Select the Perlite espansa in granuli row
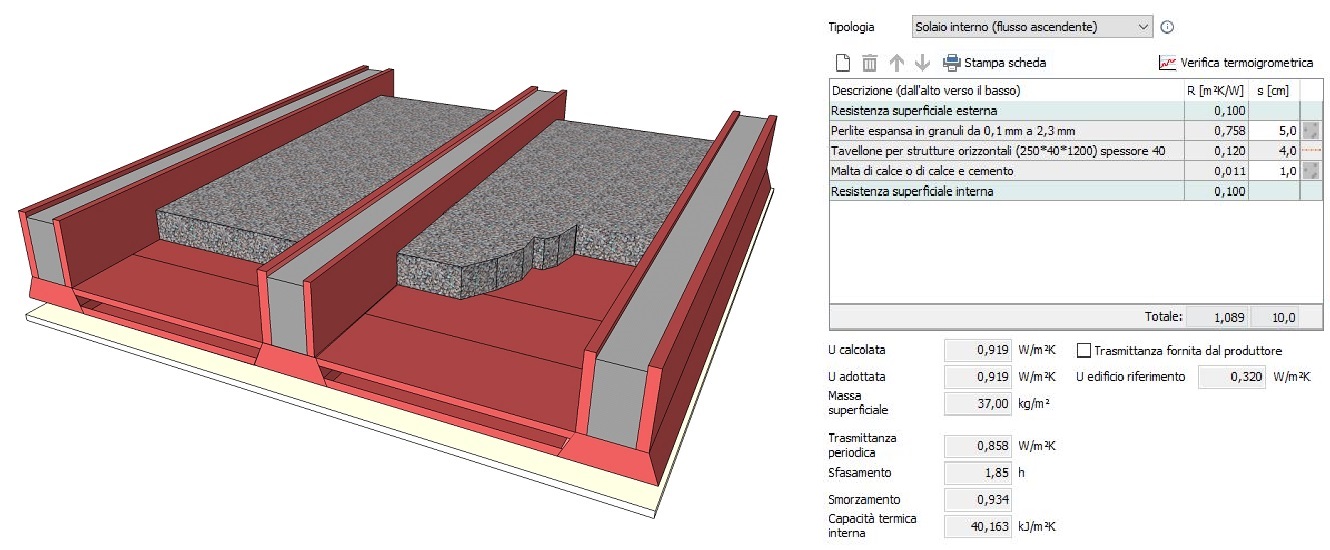This screenshot has width=1330, height=550. pos(1076,131)
